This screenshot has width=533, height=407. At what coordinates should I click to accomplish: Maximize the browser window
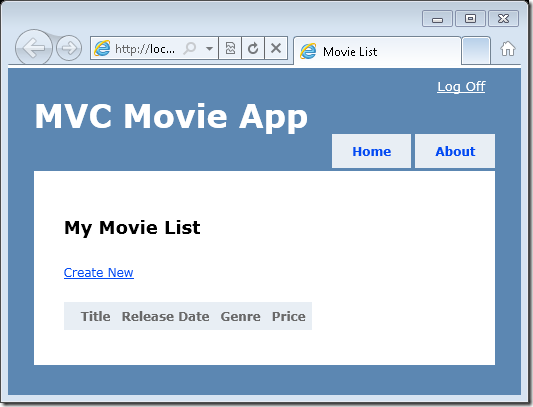point(470,19)
